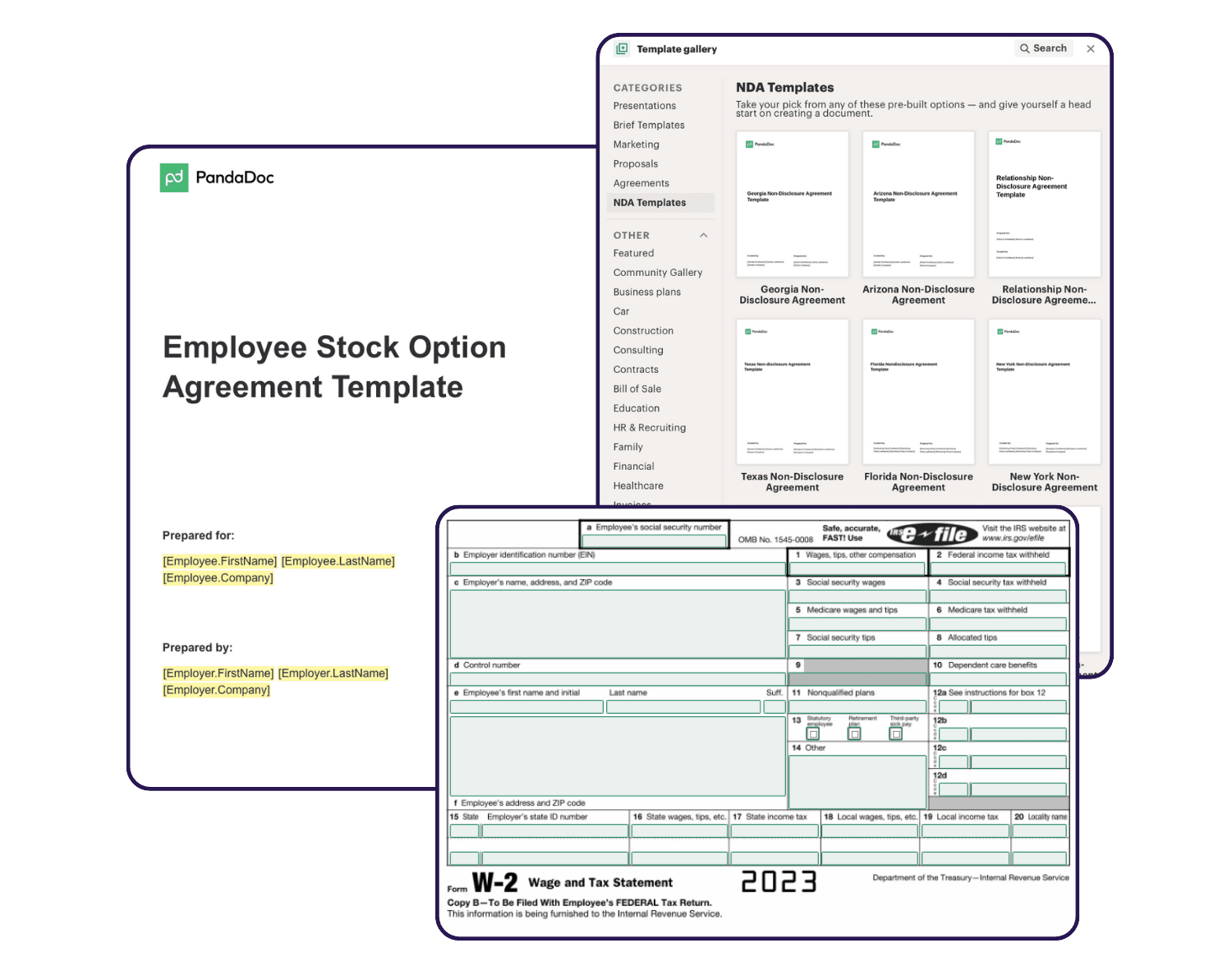This screenshot has width=1232, height=966.
Task: Select Presentations category
Action: pos(645,106)
